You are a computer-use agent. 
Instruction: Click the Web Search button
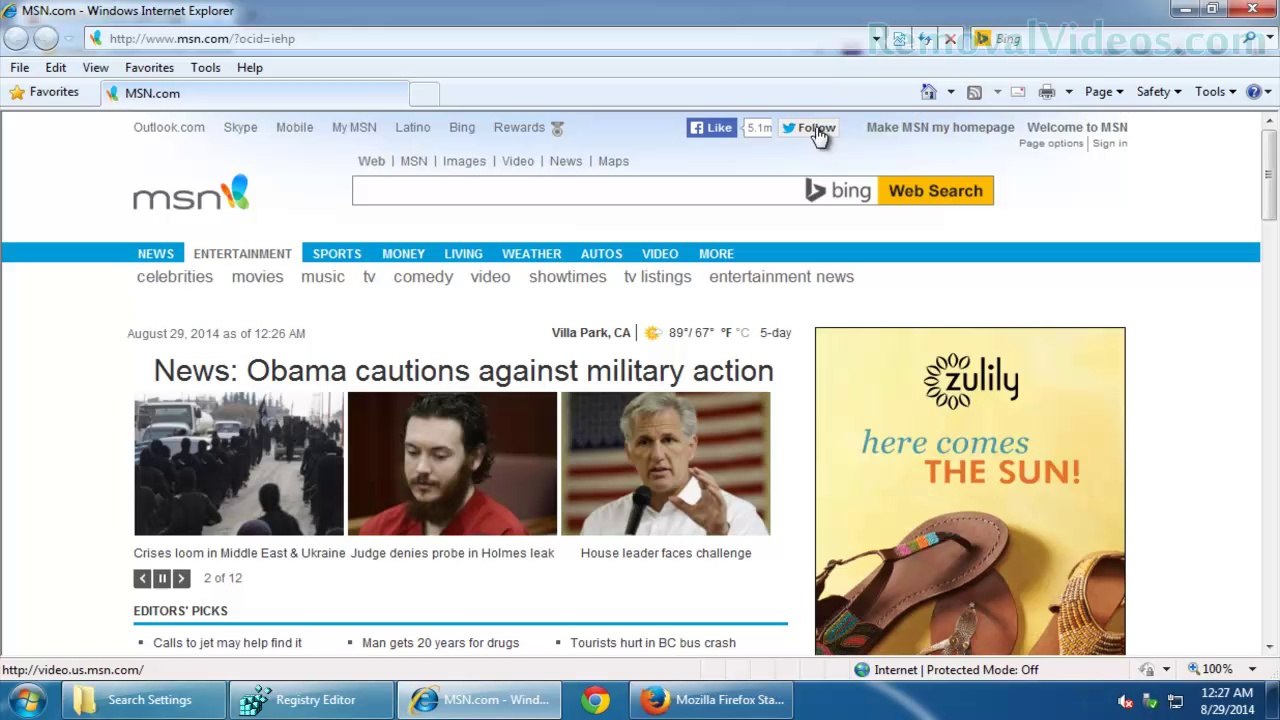click(935, 191)
